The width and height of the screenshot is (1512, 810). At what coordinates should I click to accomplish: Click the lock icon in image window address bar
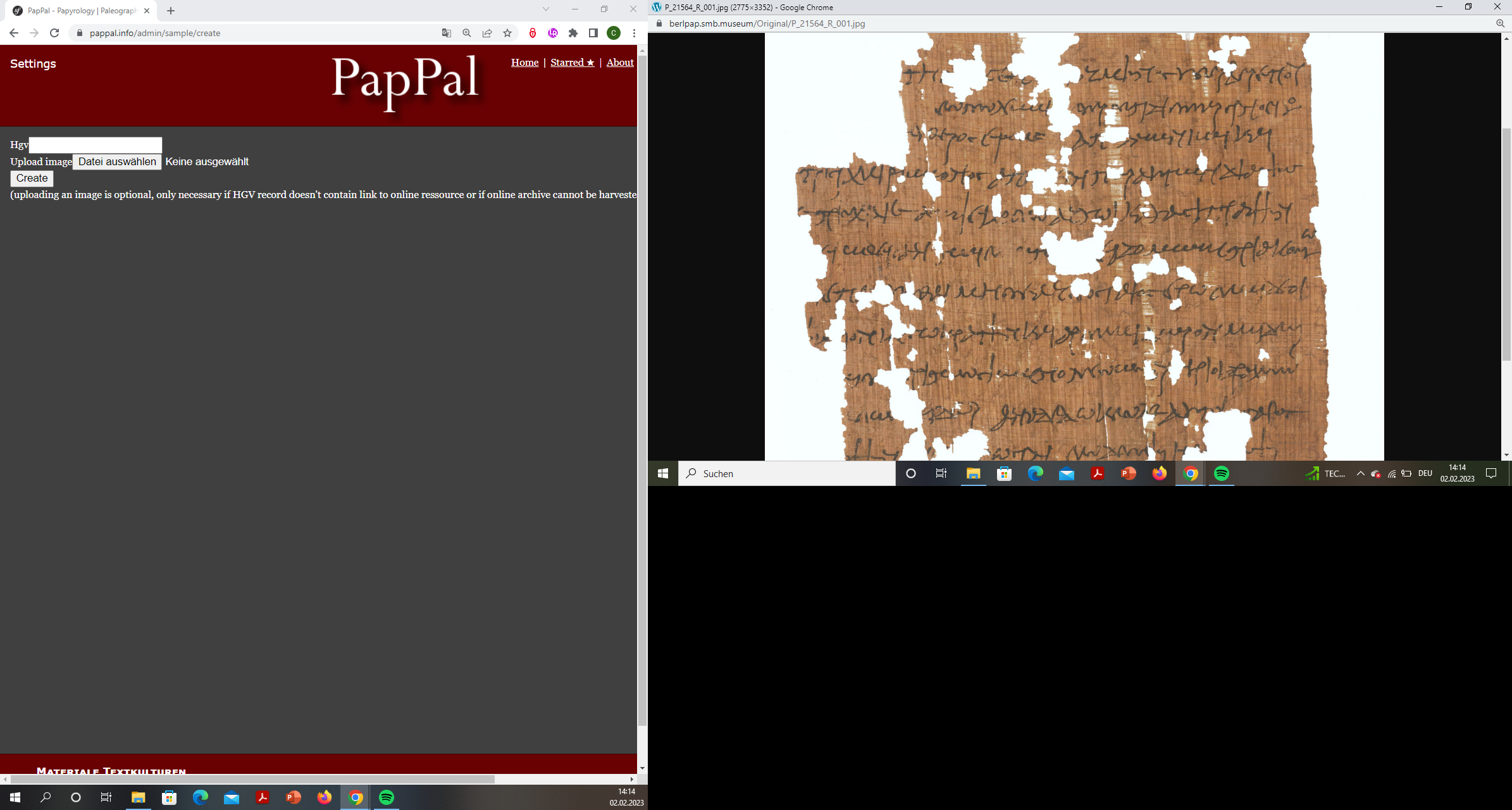tap(659, 23)
